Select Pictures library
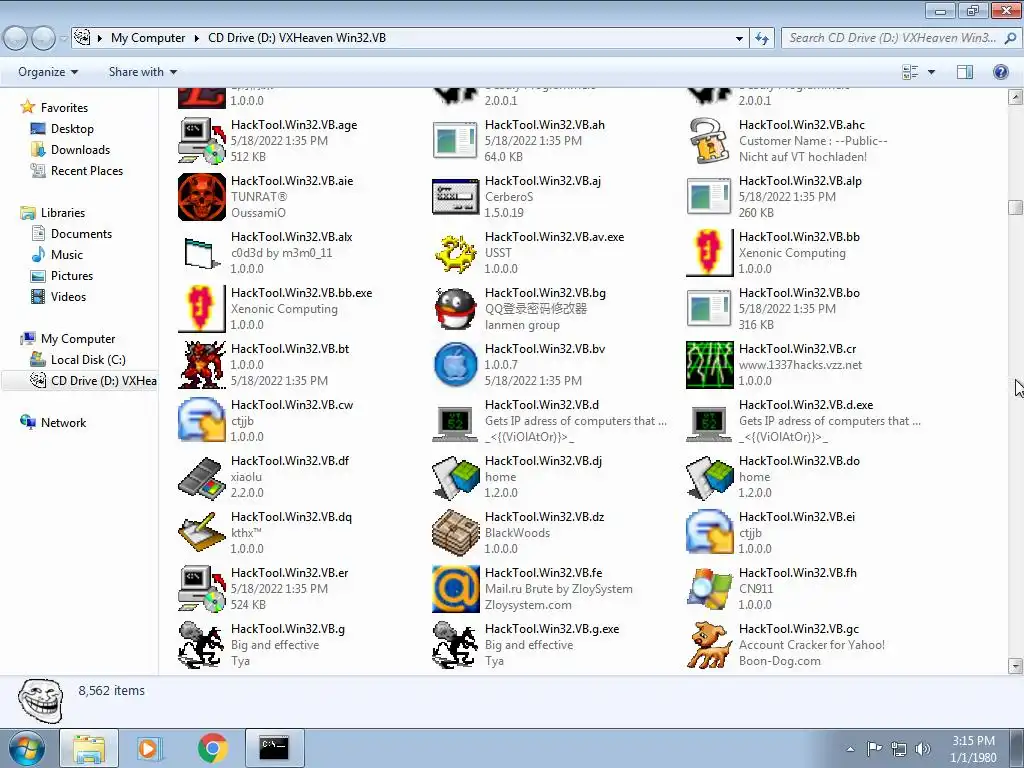The height and width of the screenshot is (768, 1024). [x=72, y=276]
